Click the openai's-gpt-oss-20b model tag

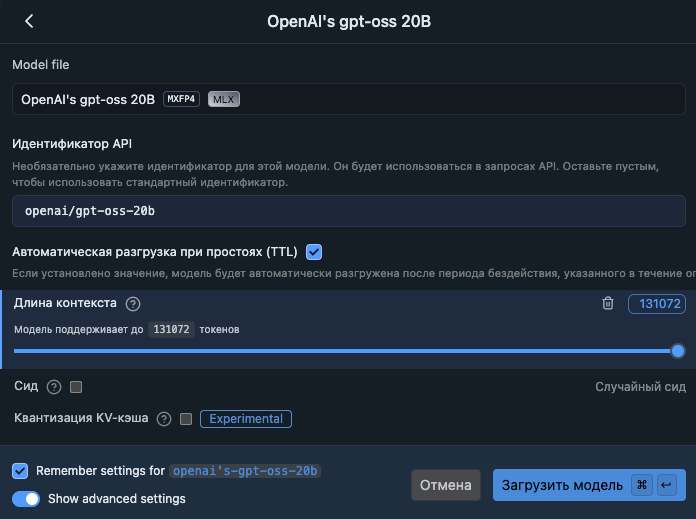pyautogui.click(x=245, y=471)
